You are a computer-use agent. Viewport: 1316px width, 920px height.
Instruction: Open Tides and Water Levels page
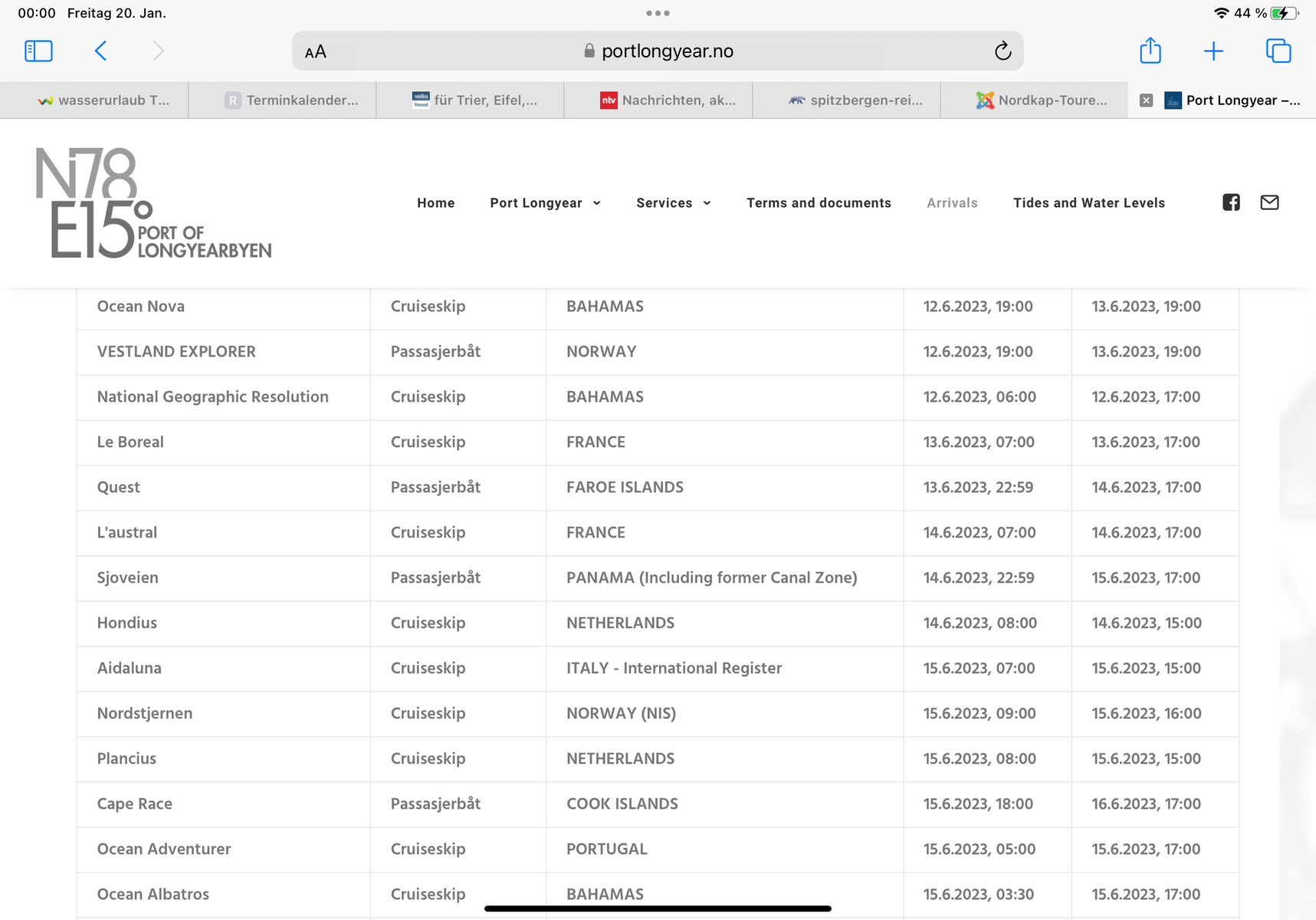(1088, 203)
